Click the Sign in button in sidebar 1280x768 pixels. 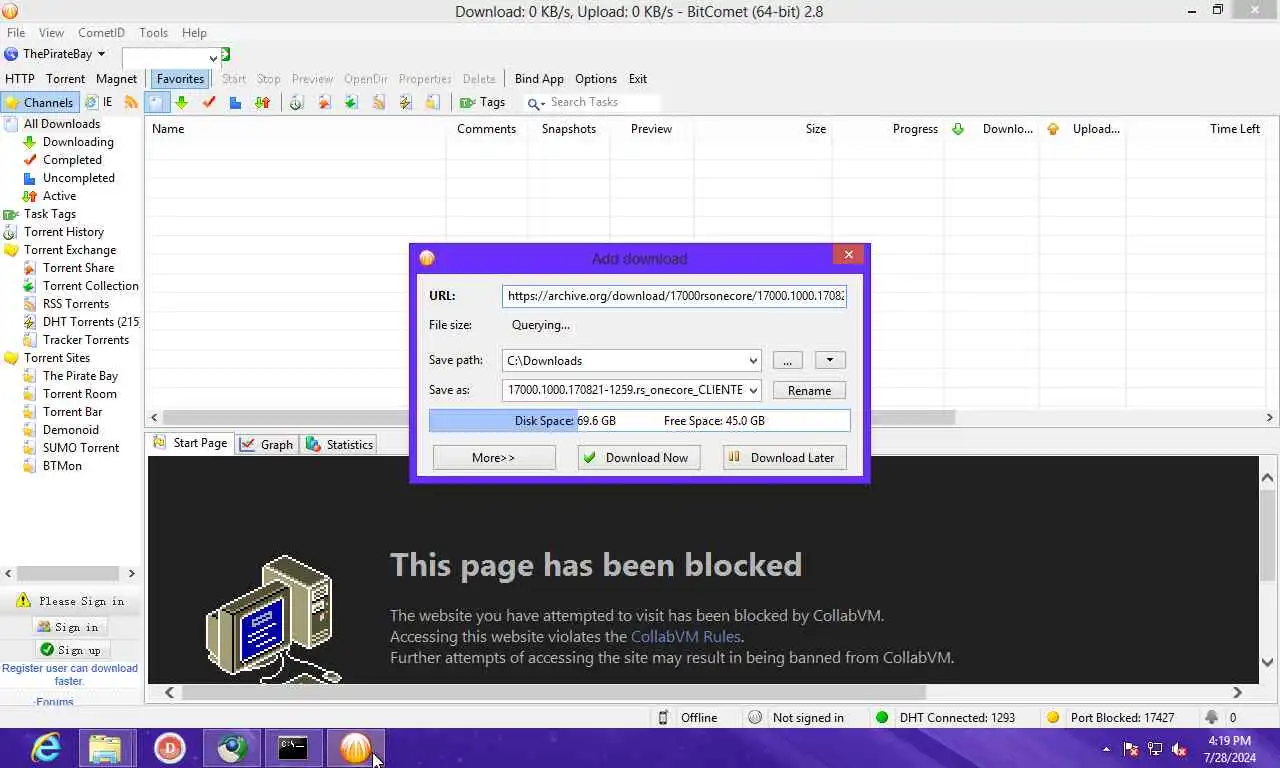click(x=69, y=627)
